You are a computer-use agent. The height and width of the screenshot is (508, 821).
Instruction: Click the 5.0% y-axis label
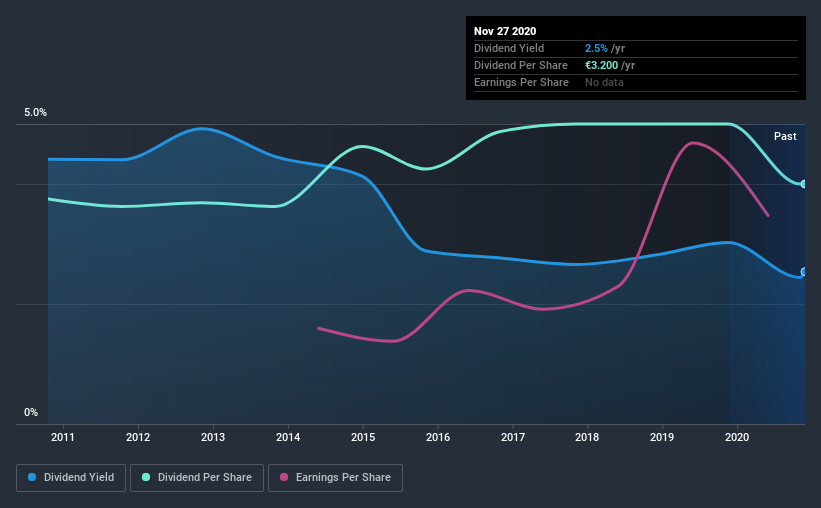point(36,113)
